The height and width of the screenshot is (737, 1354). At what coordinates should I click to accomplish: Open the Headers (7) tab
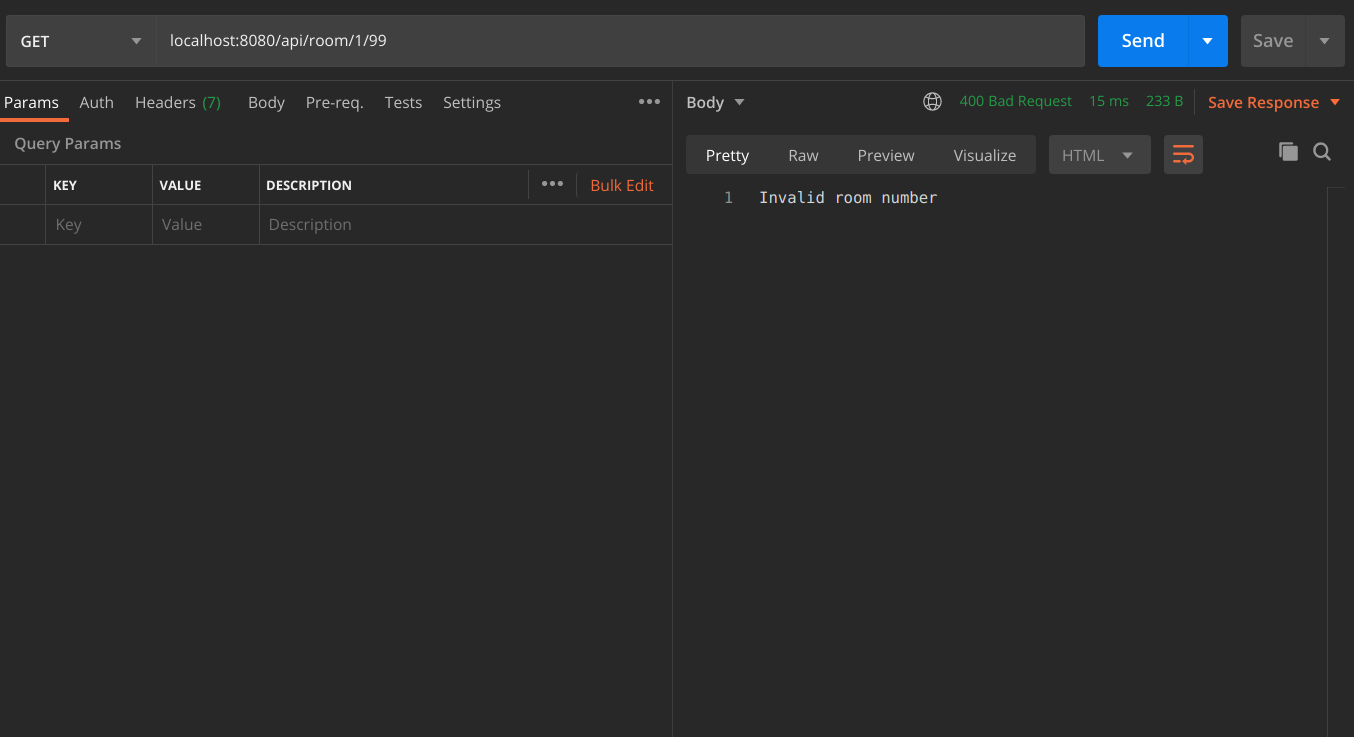click(x=178, y=103)
